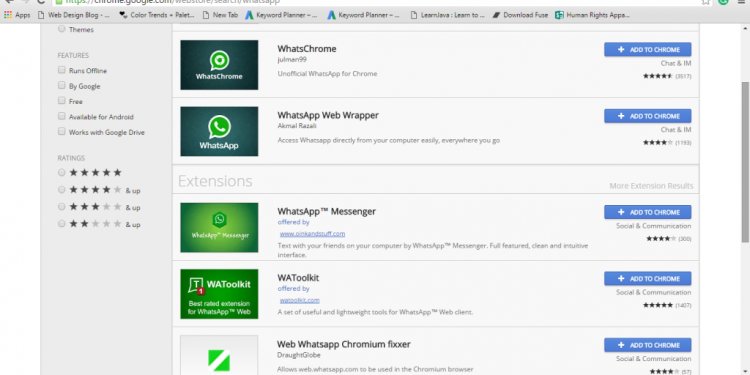Enable the Runs Offline filter

pos(61,70)
